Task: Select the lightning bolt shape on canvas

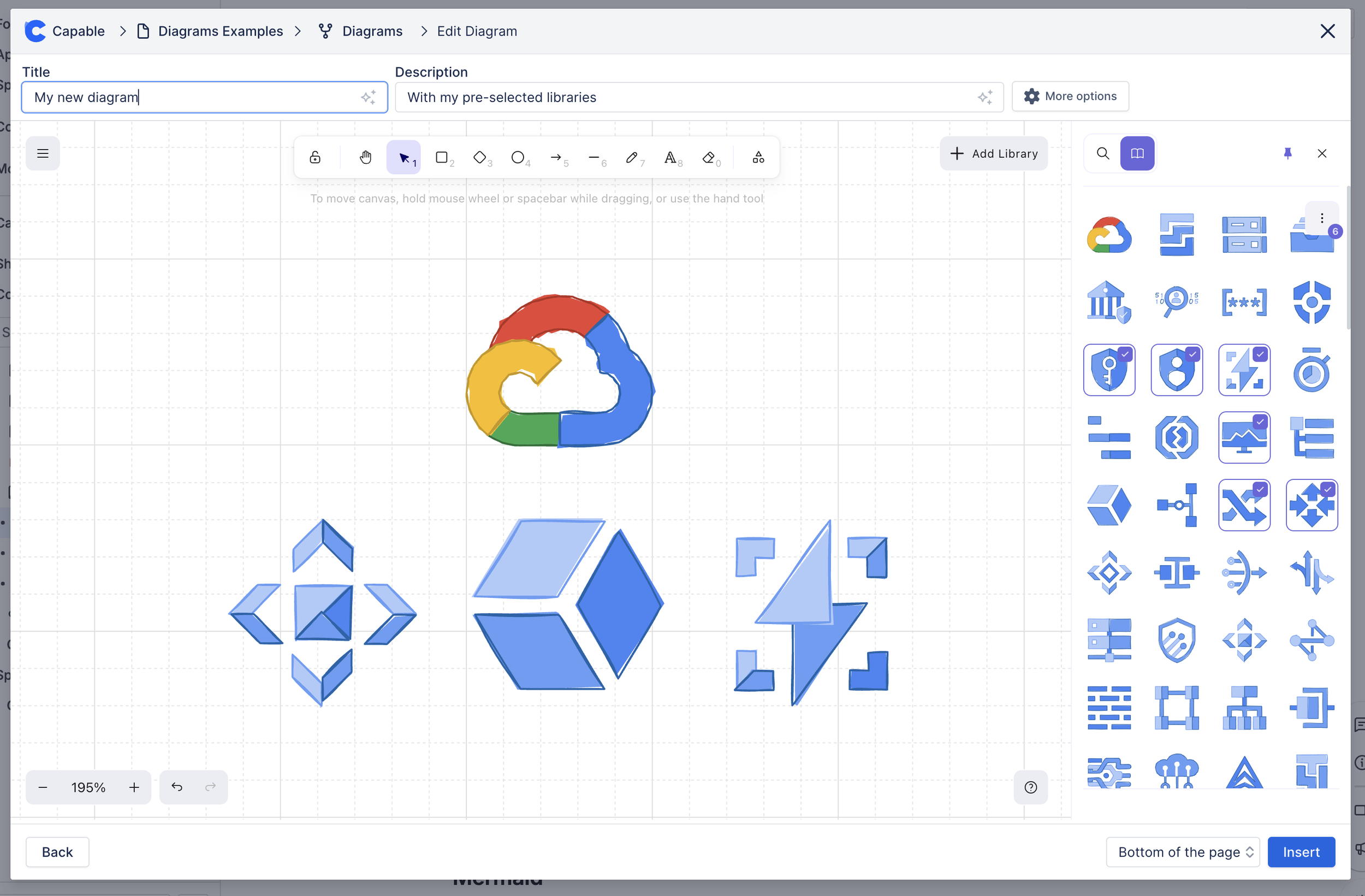Action: click(811, 613)
